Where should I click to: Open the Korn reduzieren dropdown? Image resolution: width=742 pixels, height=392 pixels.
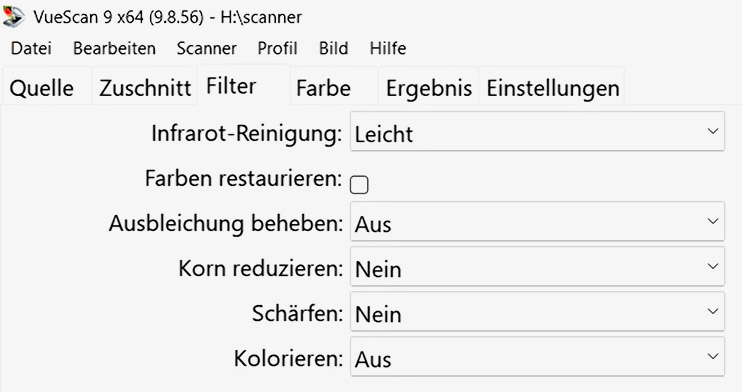coord(537,267)
